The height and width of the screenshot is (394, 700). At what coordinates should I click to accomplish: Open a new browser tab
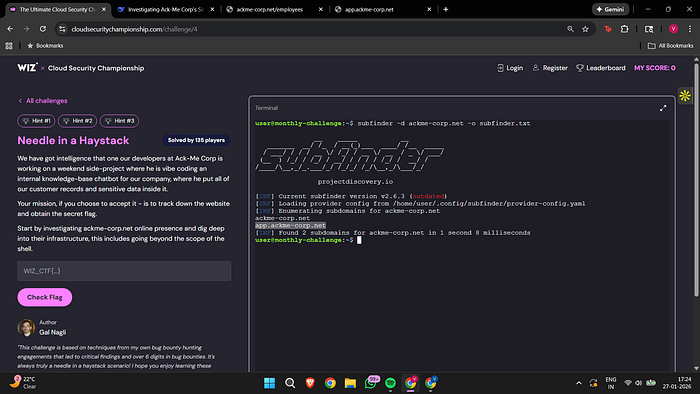[446, 9]
